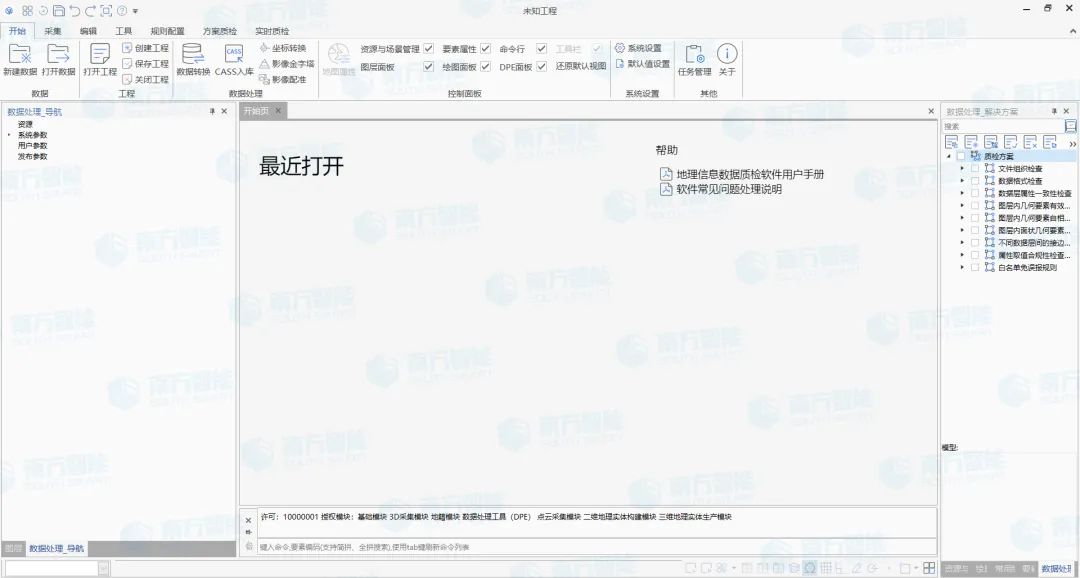Expand the 文件组织检查 node
Screen dimensions: 1080x578
click(962, 169)
